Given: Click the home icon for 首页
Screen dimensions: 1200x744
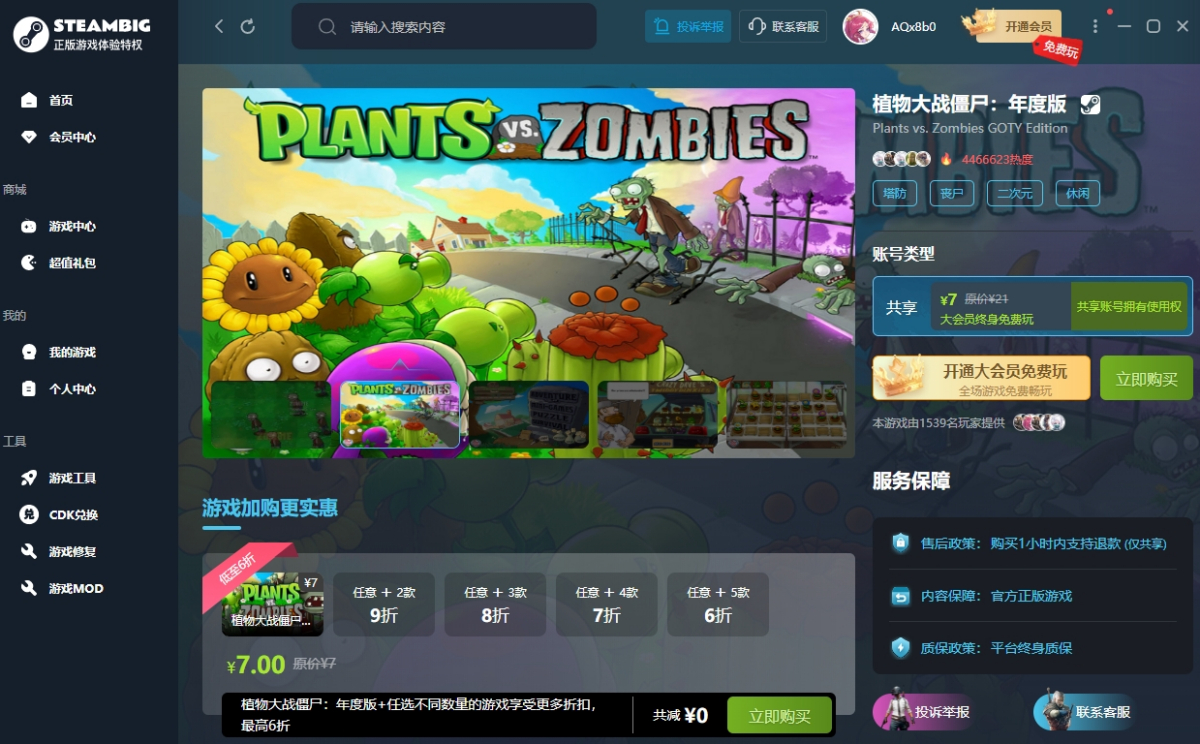Looking at the screenshot, I should tap(29, 100).
